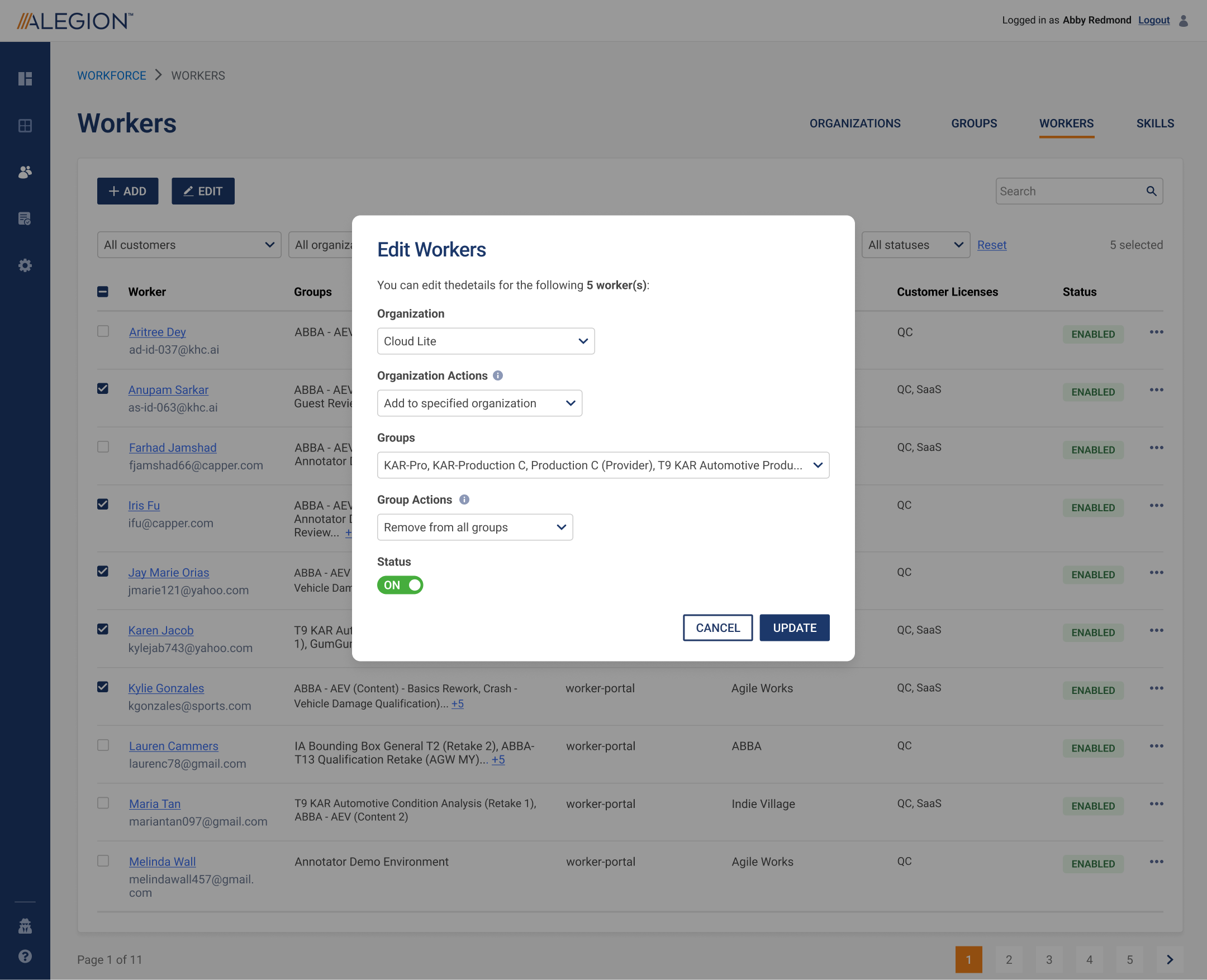Open the Organization dropdown showing Cloud Lite

click(486, 341)
